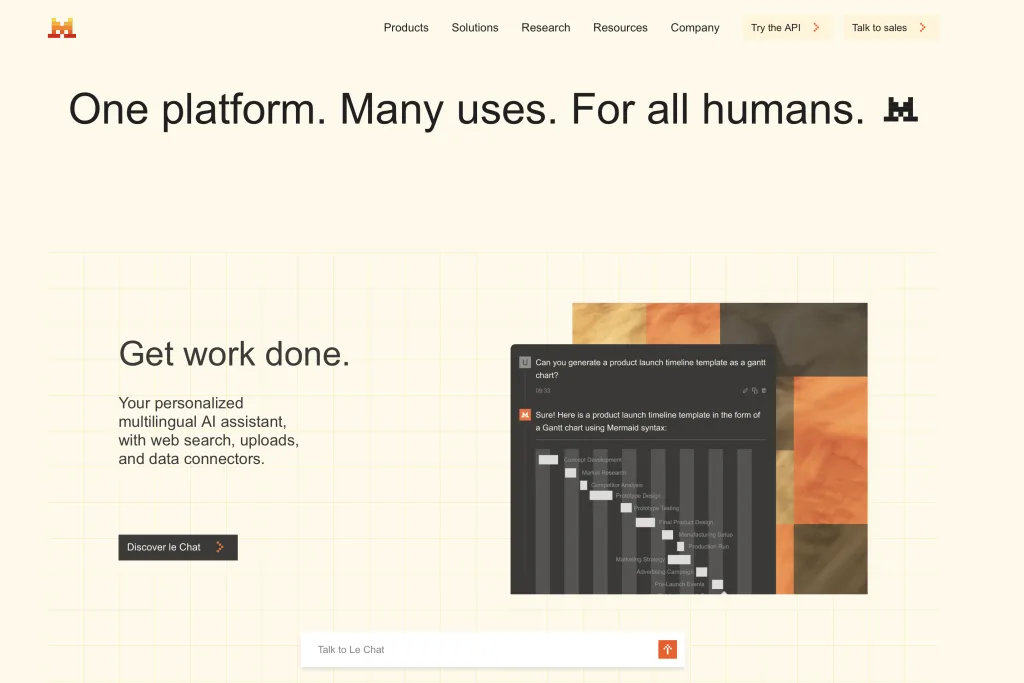
Task: Expand the Solutions menu
Action: (x=475, y=28)
